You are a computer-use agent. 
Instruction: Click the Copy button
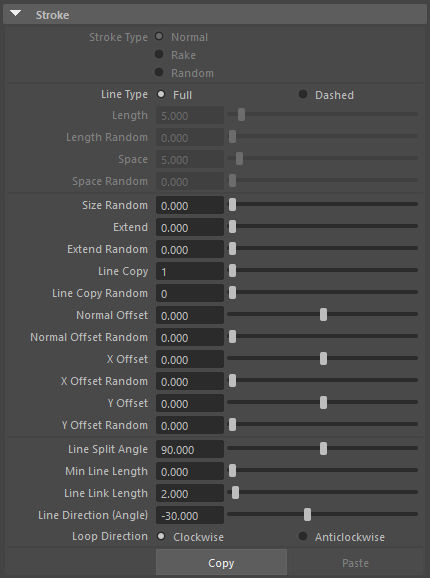(x=221, y=563)
